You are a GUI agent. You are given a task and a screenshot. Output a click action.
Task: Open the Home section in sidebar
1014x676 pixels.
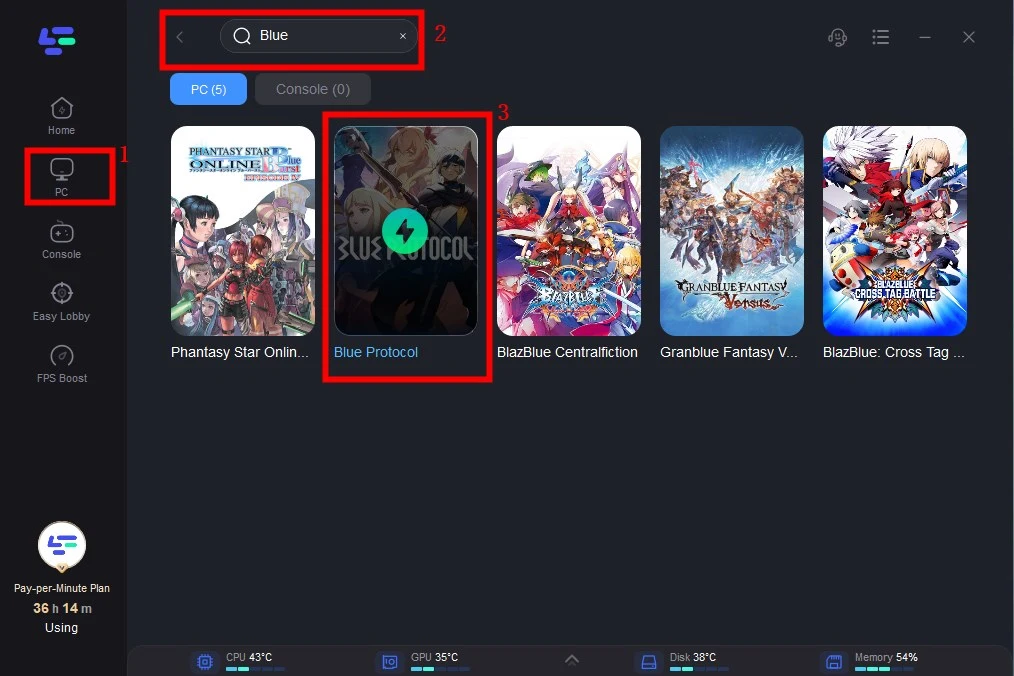[x=61, y=116]
